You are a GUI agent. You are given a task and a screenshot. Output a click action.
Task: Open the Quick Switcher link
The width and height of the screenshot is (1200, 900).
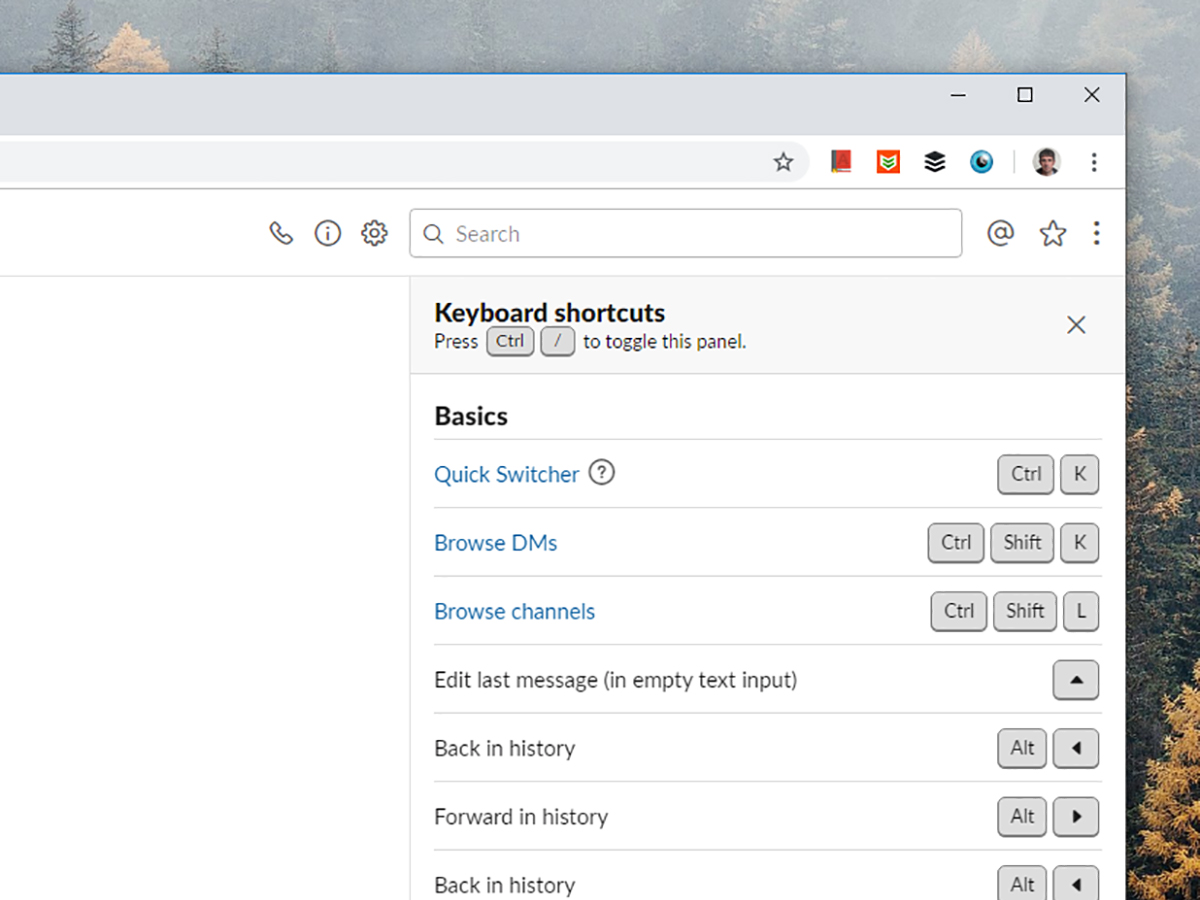tap(506, 475)
